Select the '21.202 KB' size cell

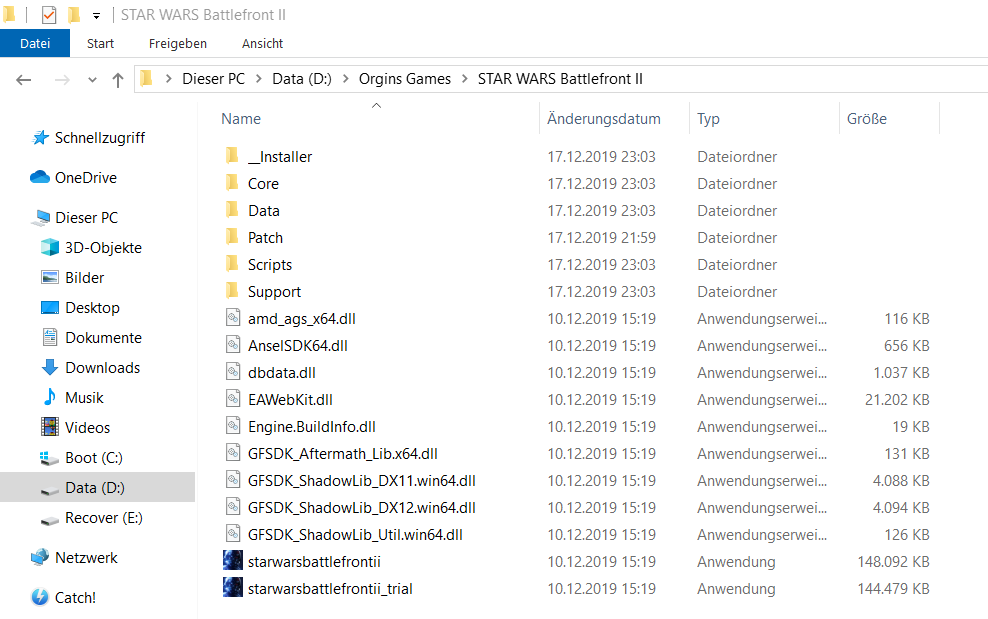(x=897, y=400)
